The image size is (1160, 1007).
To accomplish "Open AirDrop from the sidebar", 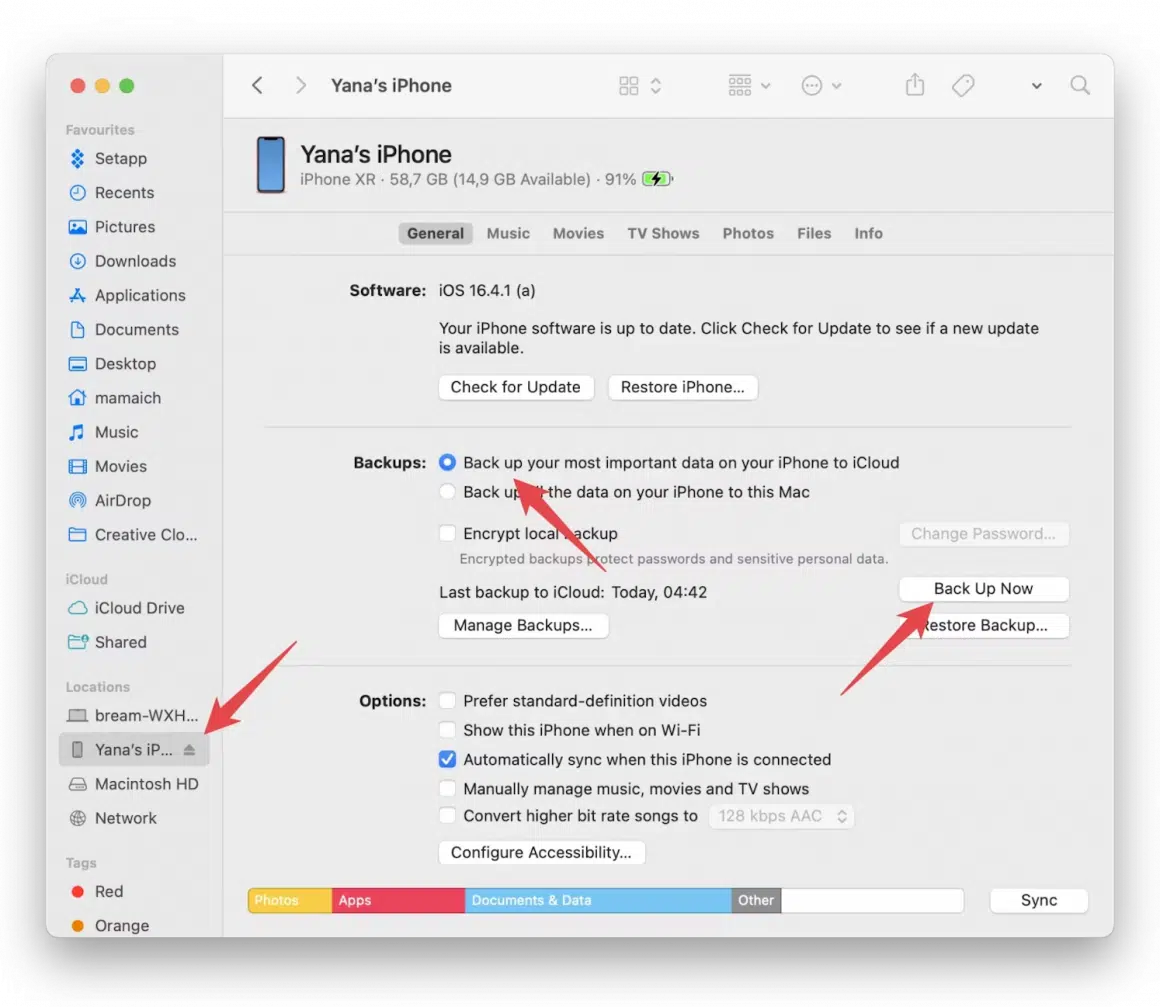I will pos(122,500).
